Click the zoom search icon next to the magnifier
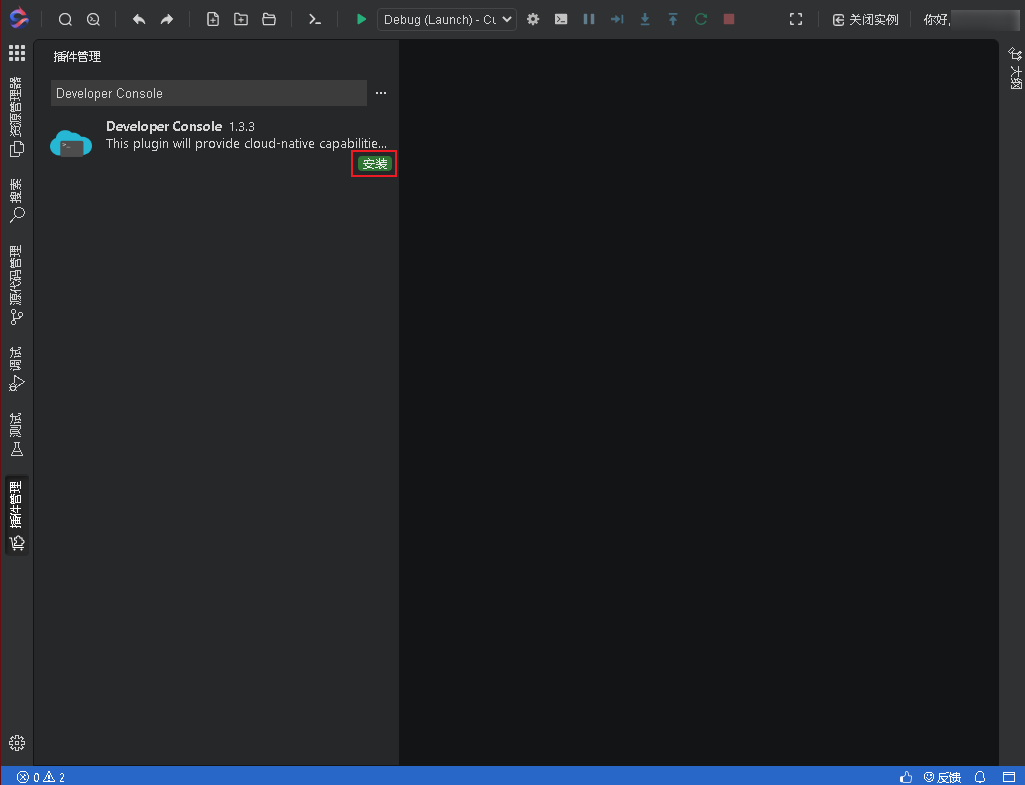 click(93, 20)
